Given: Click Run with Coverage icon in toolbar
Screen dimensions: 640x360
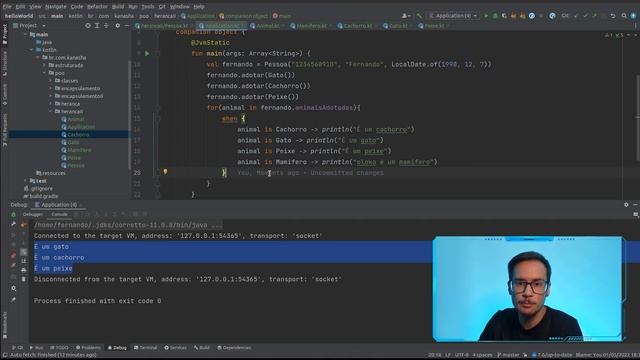Looking at the screenshot, I should click(x=504, y=16).
